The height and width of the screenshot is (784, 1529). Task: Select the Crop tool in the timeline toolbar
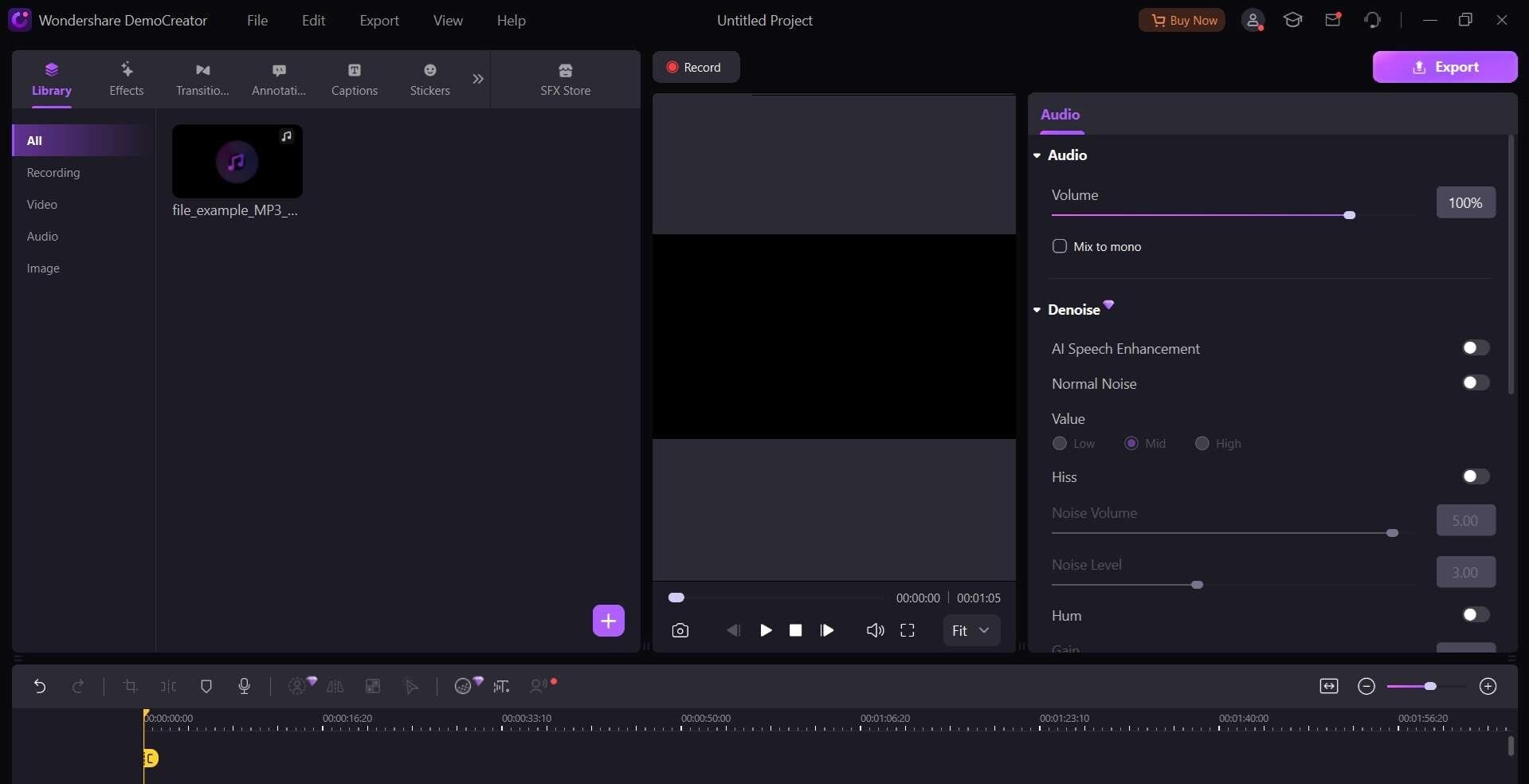[130, 686]
